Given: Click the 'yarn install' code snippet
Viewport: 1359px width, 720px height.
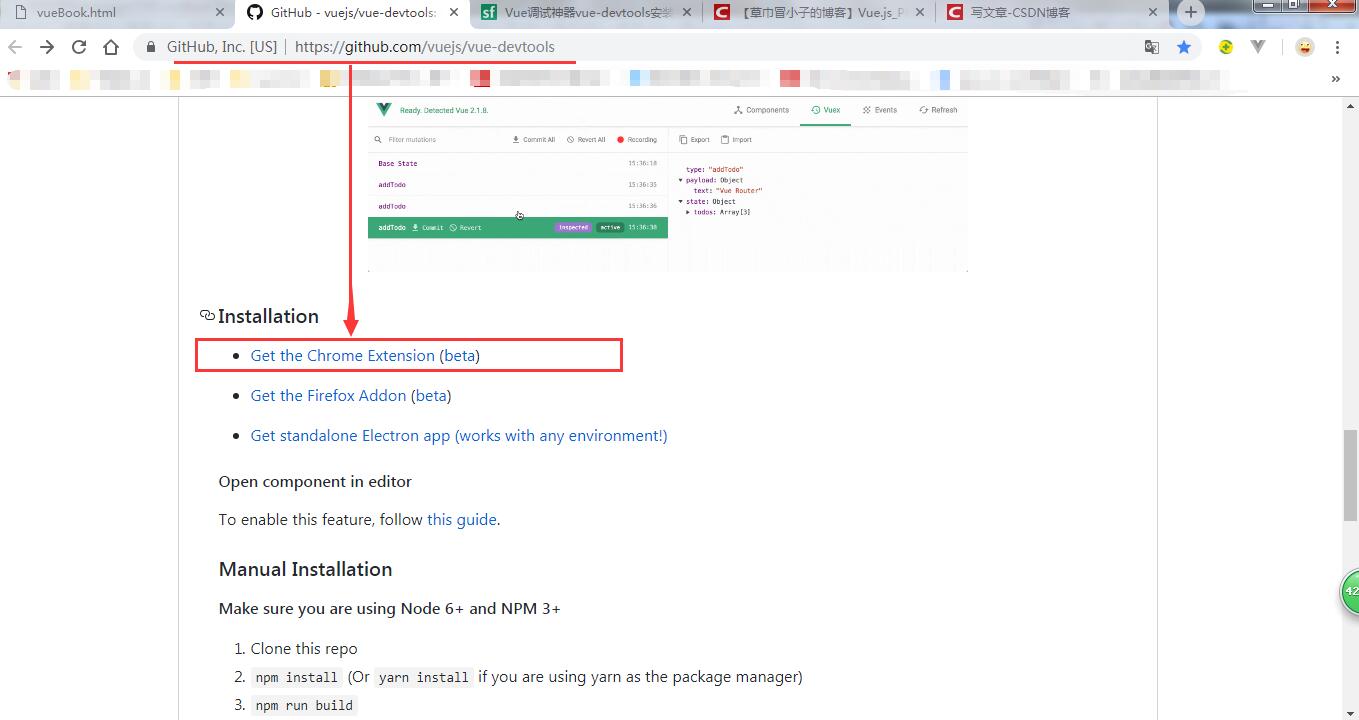Looking at the screenshot, I should coord(424,677).
